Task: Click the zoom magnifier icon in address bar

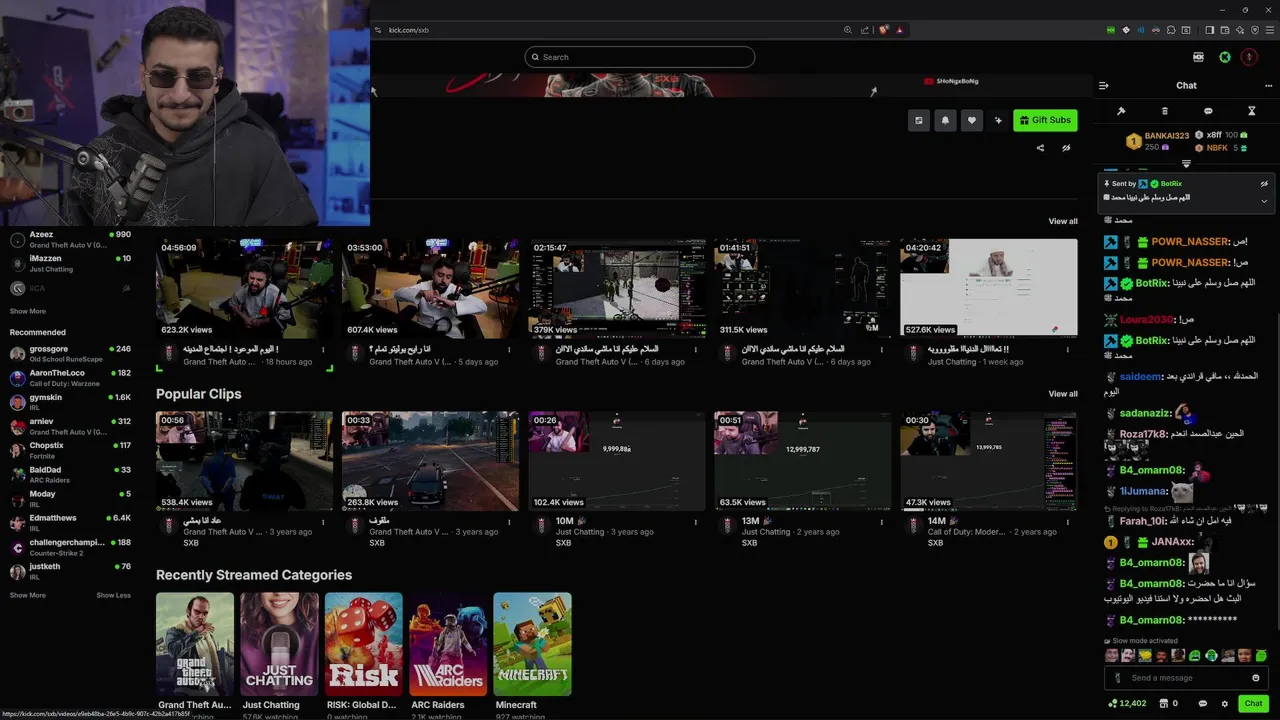Action: click(x=848, y=30)
